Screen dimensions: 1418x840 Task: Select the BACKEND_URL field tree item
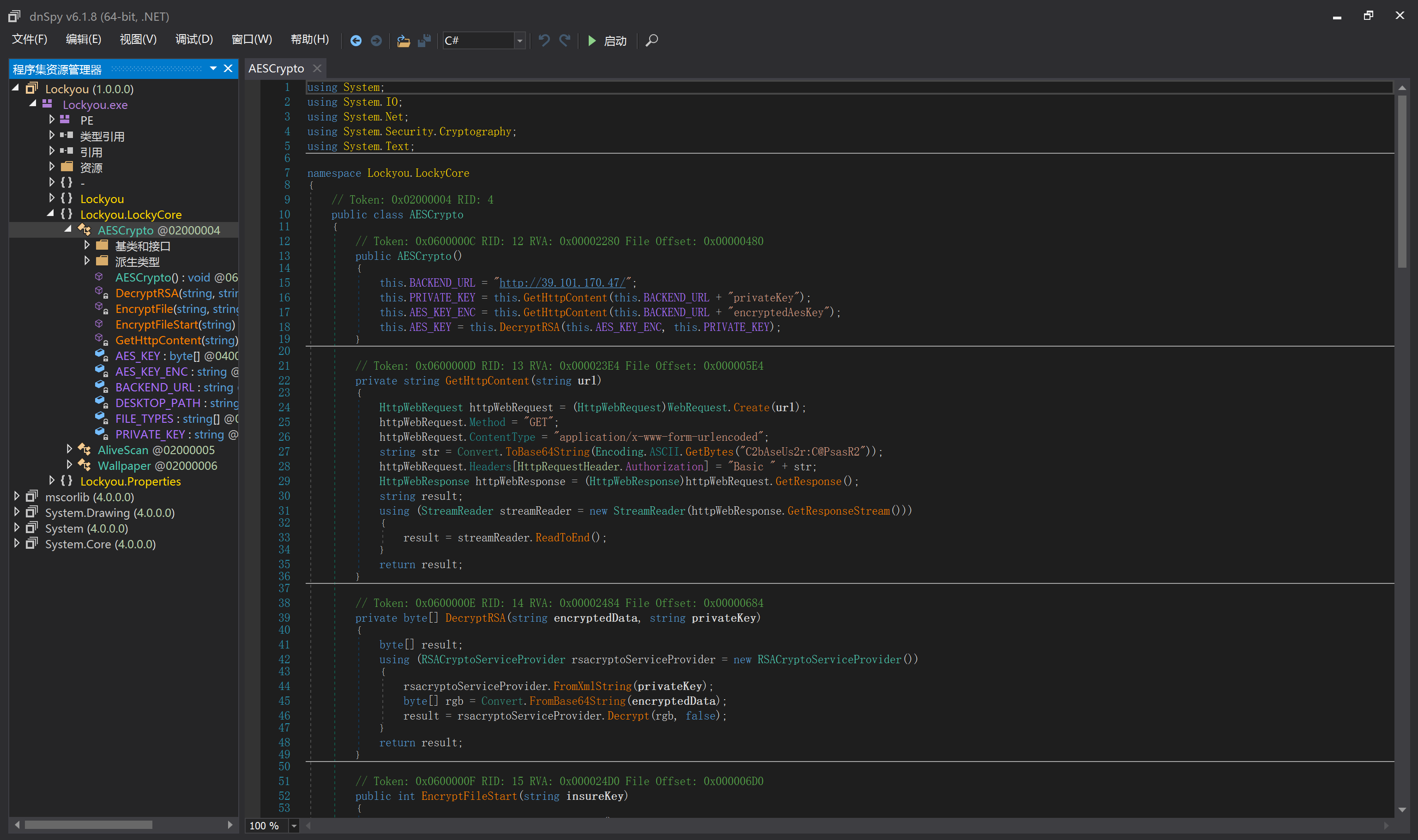click(176, 387)
